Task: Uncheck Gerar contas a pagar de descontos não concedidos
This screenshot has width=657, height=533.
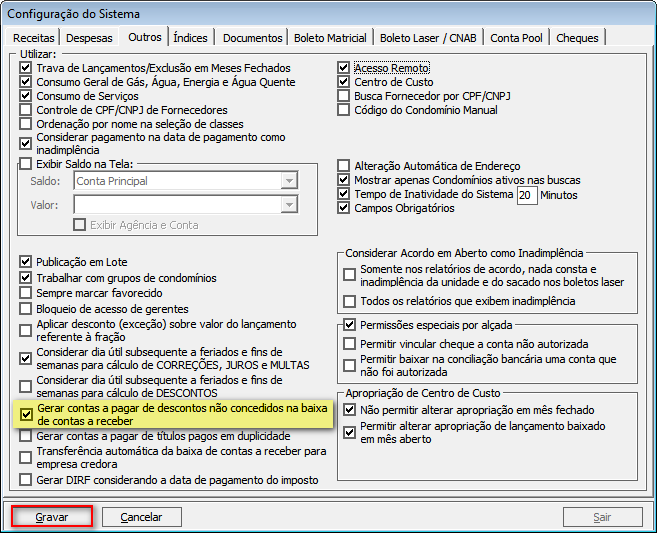Action: pyautogui.click(x=26, y=414)
